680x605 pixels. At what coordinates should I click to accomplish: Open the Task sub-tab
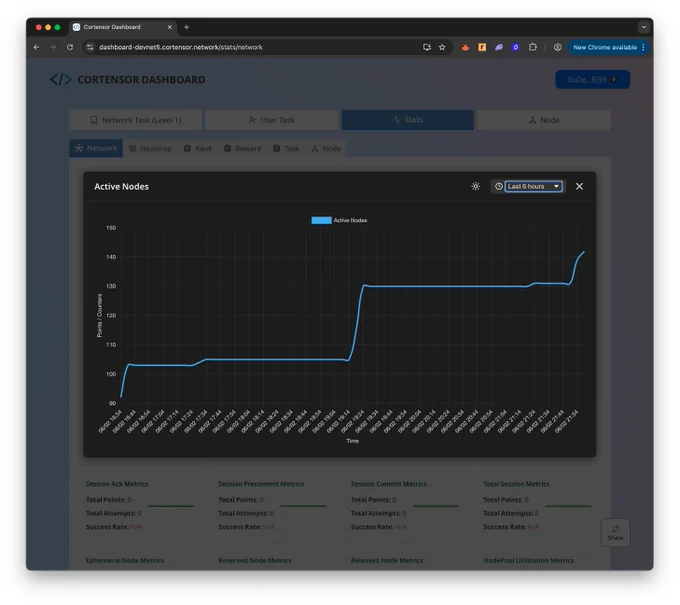point(286,148)
